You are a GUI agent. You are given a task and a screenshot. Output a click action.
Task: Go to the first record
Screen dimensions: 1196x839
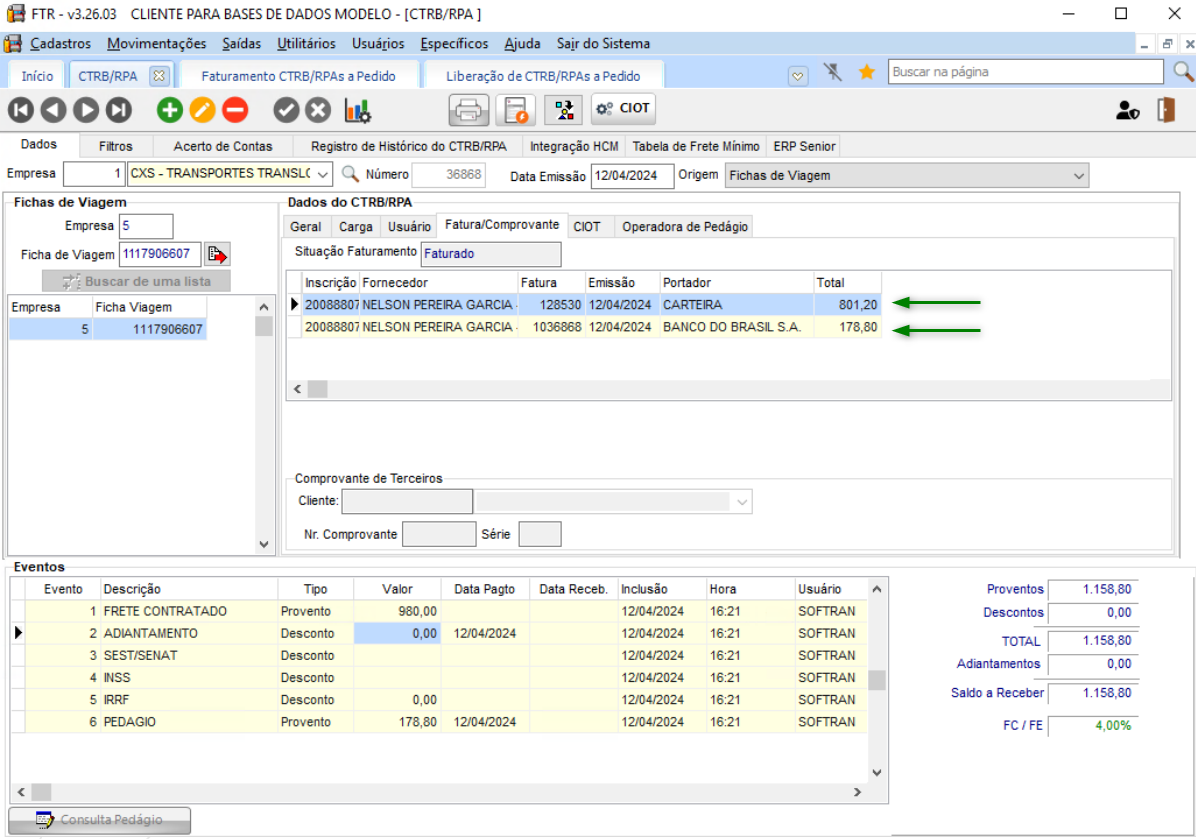click(22, 110)
